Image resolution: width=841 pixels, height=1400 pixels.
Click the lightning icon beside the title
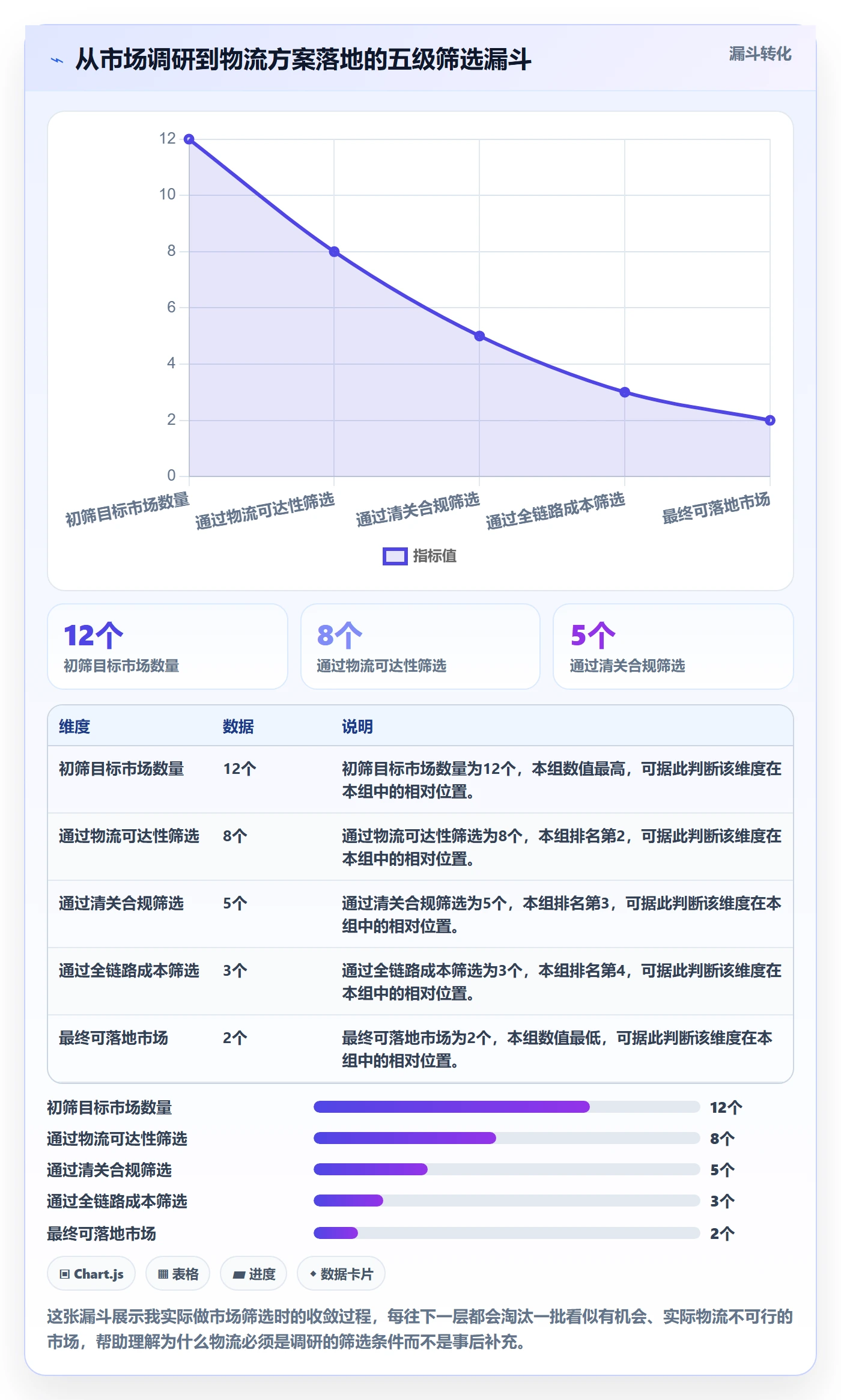pos(57,60)
